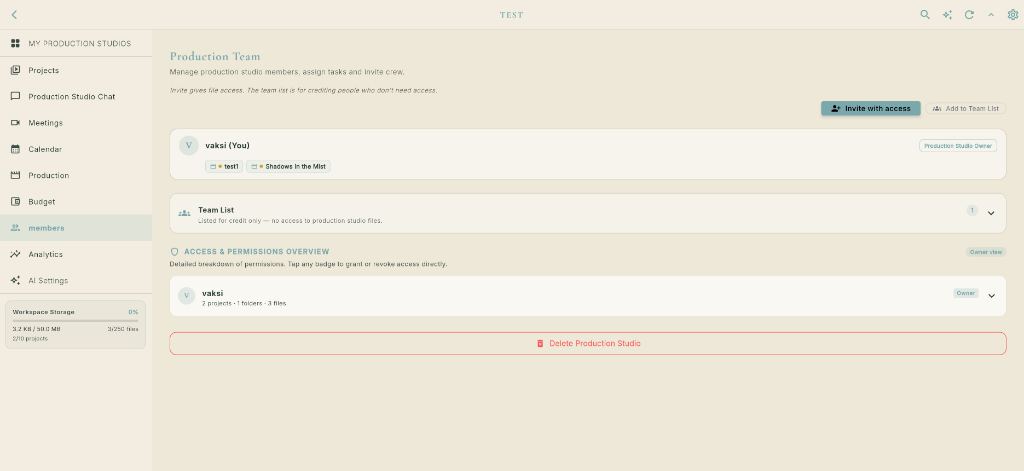Open search with the magnifier icon
Screen dimensions: 1024x471
(925, 14)
